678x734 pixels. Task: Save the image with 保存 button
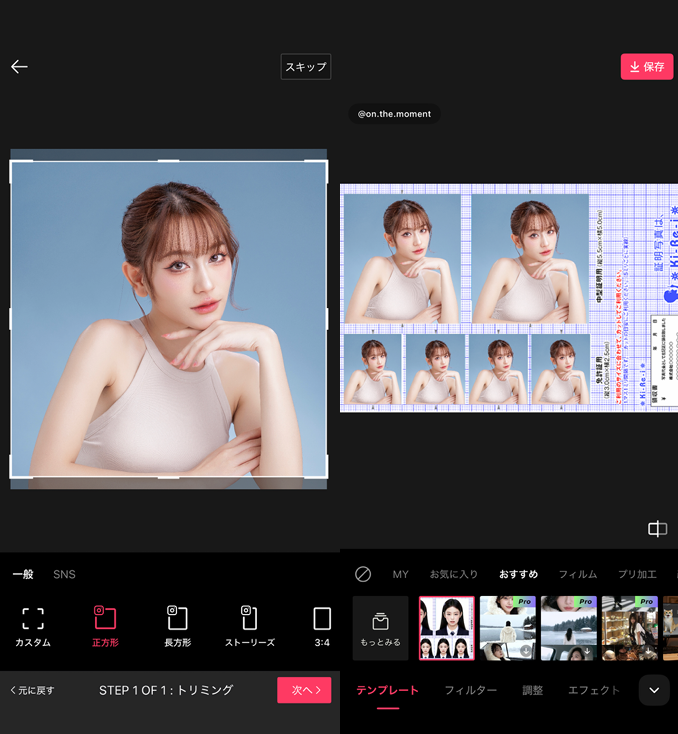647,67
